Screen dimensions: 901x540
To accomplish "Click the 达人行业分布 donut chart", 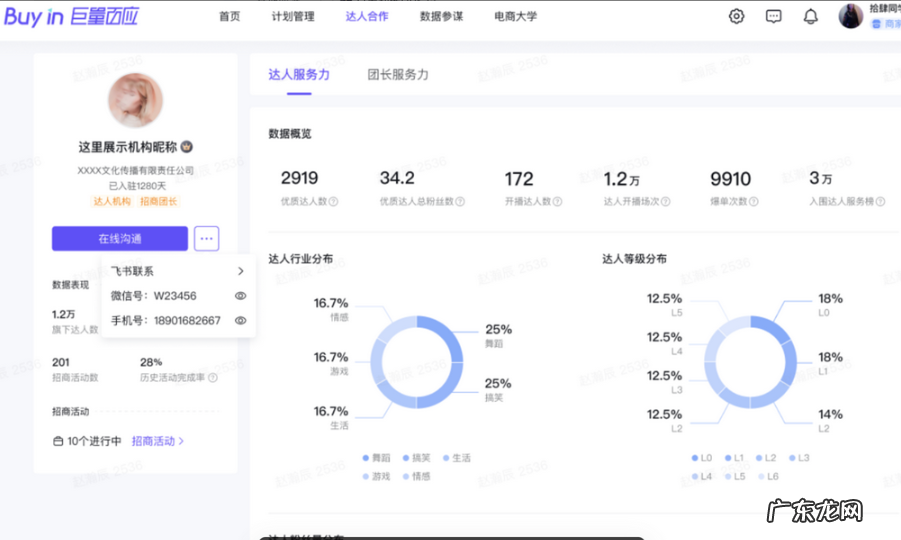I will click(x=417, y=362).
